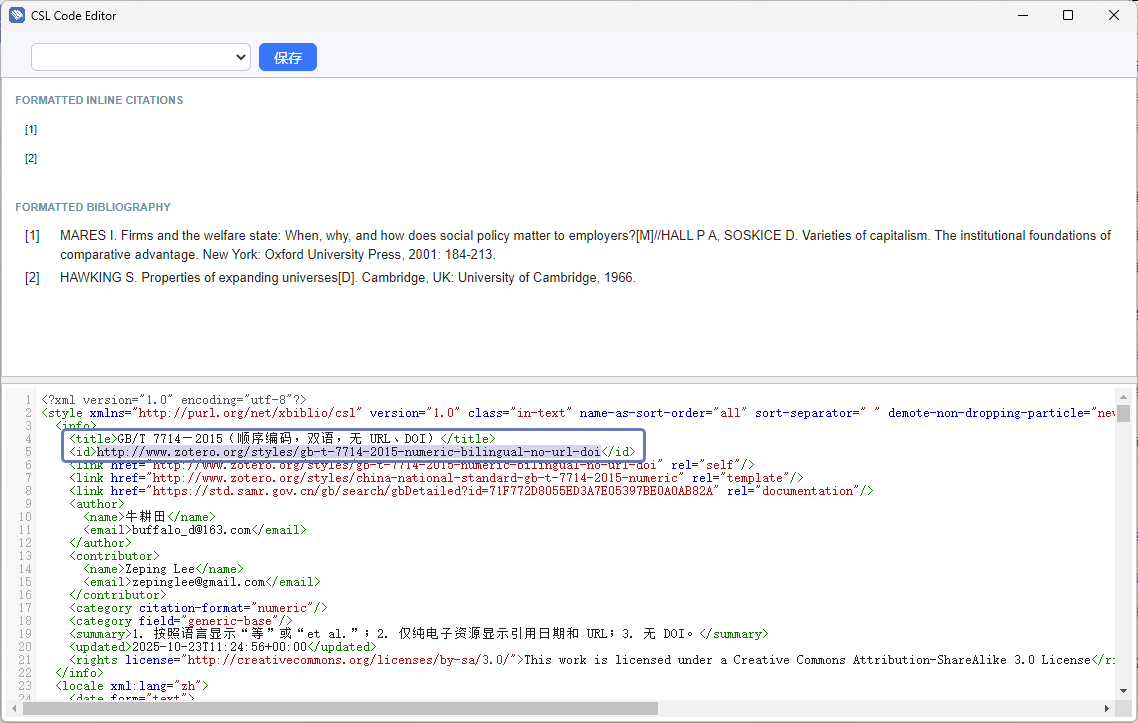Close the CSL Code Editor window
The image size is (1138, 723).
coord(1114,15)
